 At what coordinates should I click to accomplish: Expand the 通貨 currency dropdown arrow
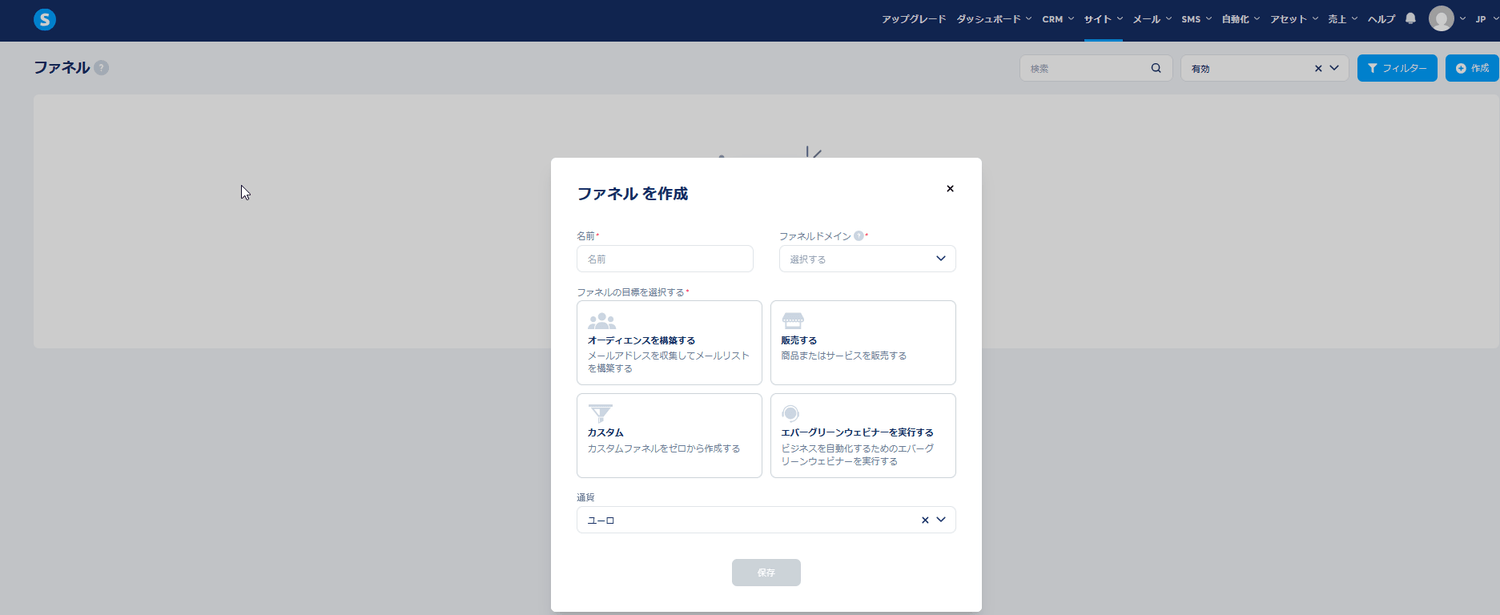(x=941, y=520)
